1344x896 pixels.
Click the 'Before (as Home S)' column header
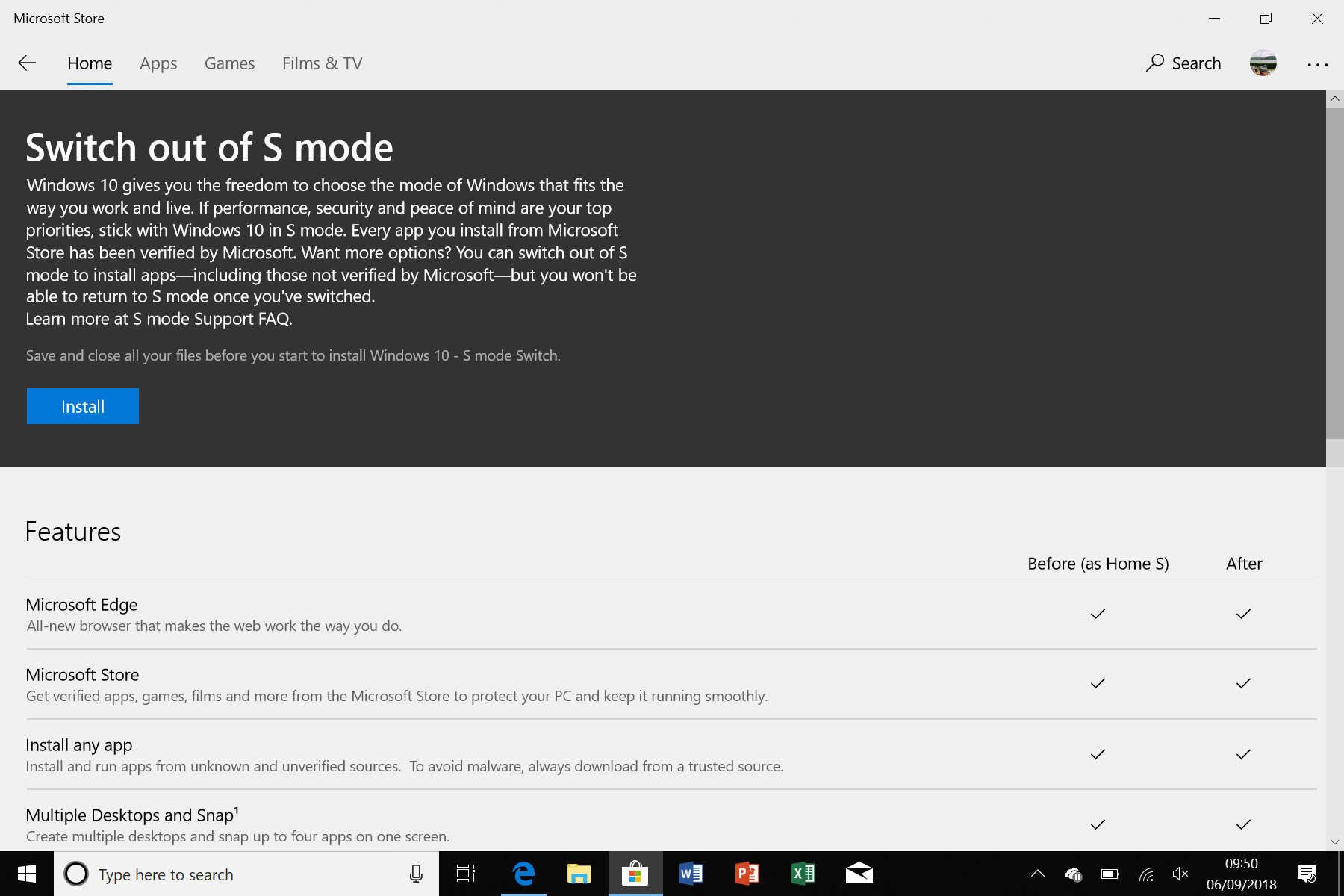click(x=1098, y=564)
